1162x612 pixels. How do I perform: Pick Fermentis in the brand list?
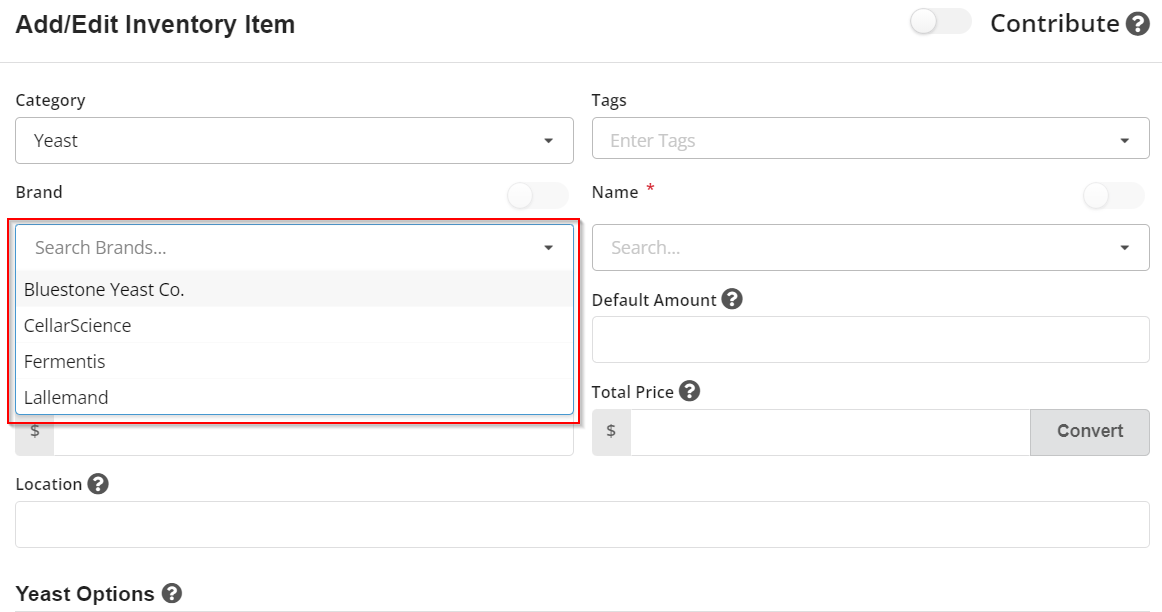pyautogui.click(x=294, y=362)
